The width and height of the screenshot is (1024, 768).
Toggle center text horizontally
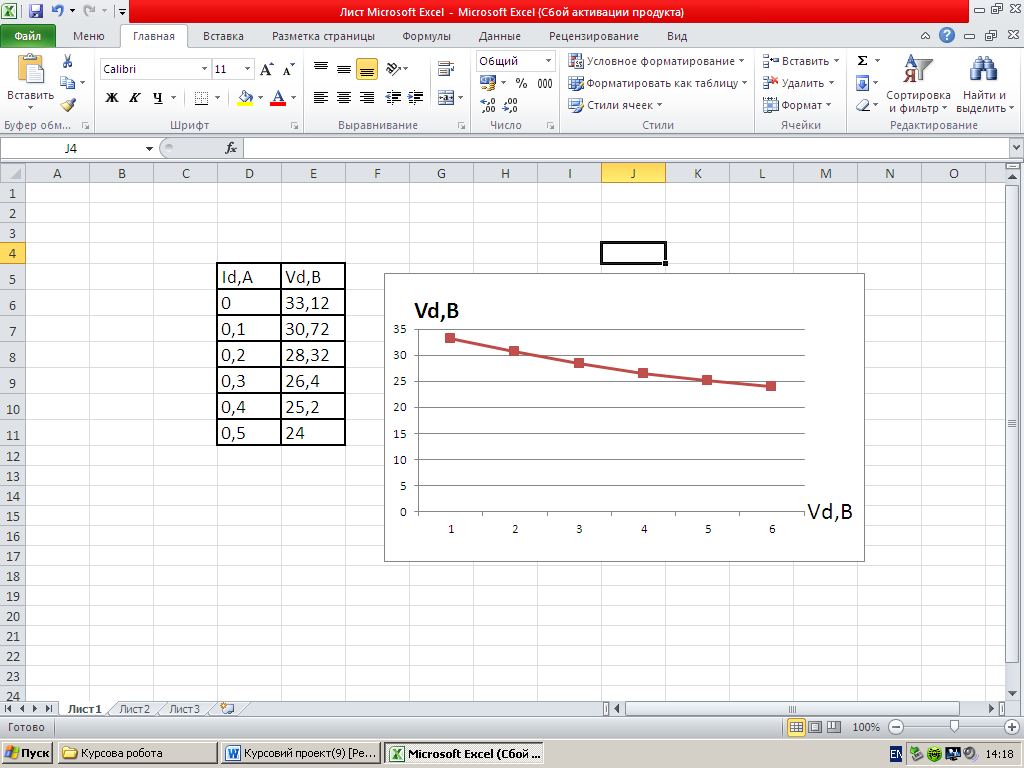[x=344, y=98]
